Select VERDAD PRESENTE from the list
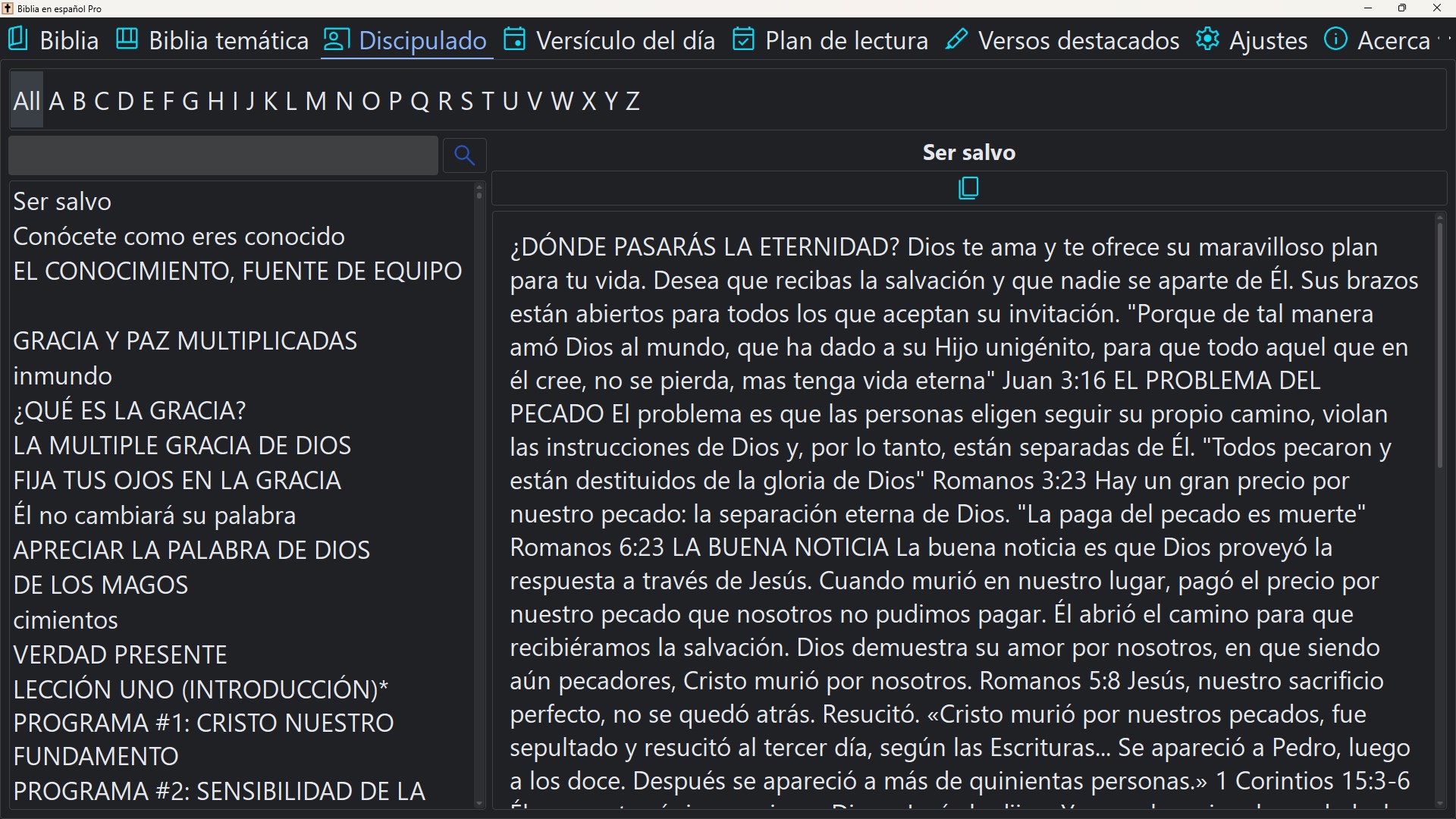The height and width of the screenshot is (819, 1456). 119,654
